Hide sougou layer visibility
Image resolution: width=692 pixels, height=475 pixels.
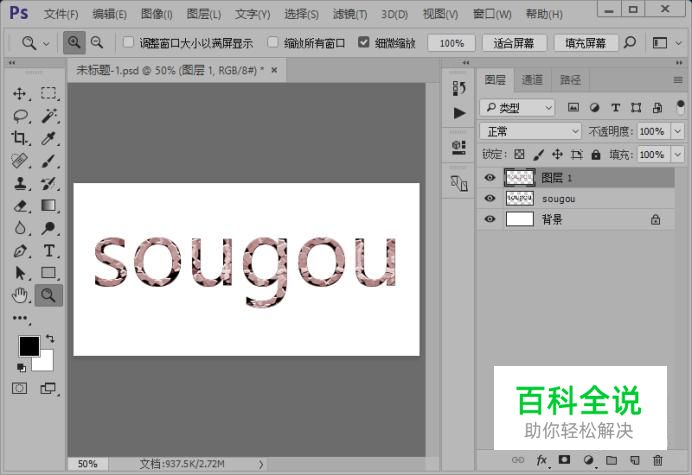coord(489,198)
